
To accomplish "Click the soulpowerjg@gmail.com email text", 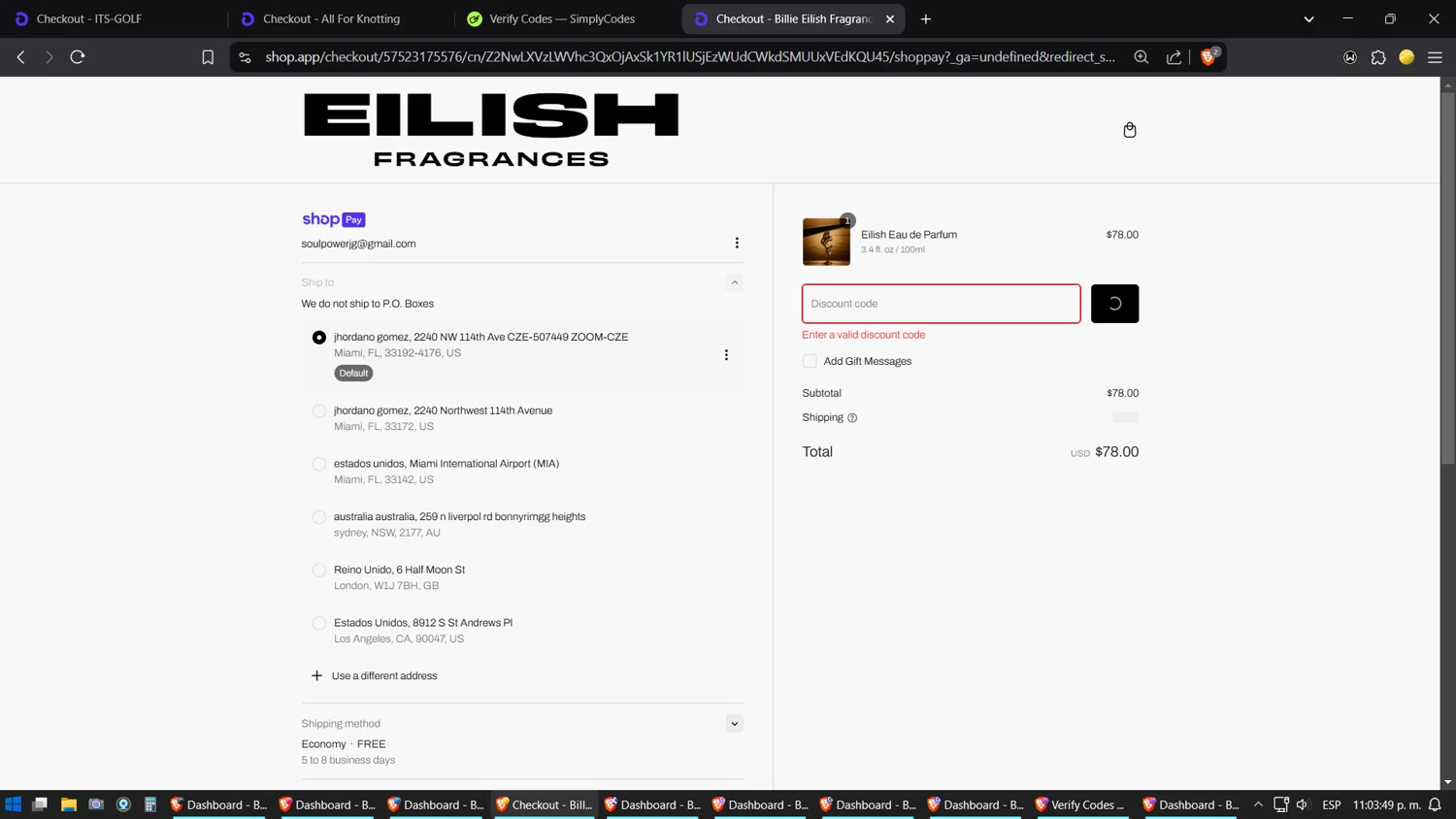I will (358, 244).
